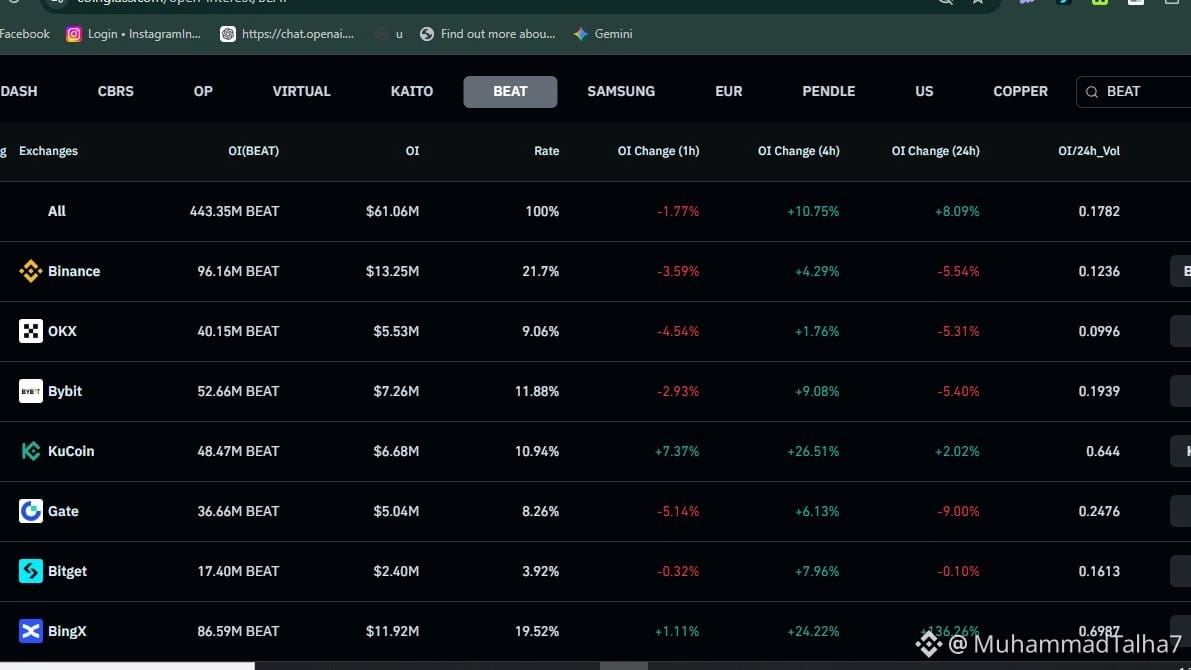Click the BingX exchange name
This screenshot has width=1191, height=670.
[x=67, y=631]
